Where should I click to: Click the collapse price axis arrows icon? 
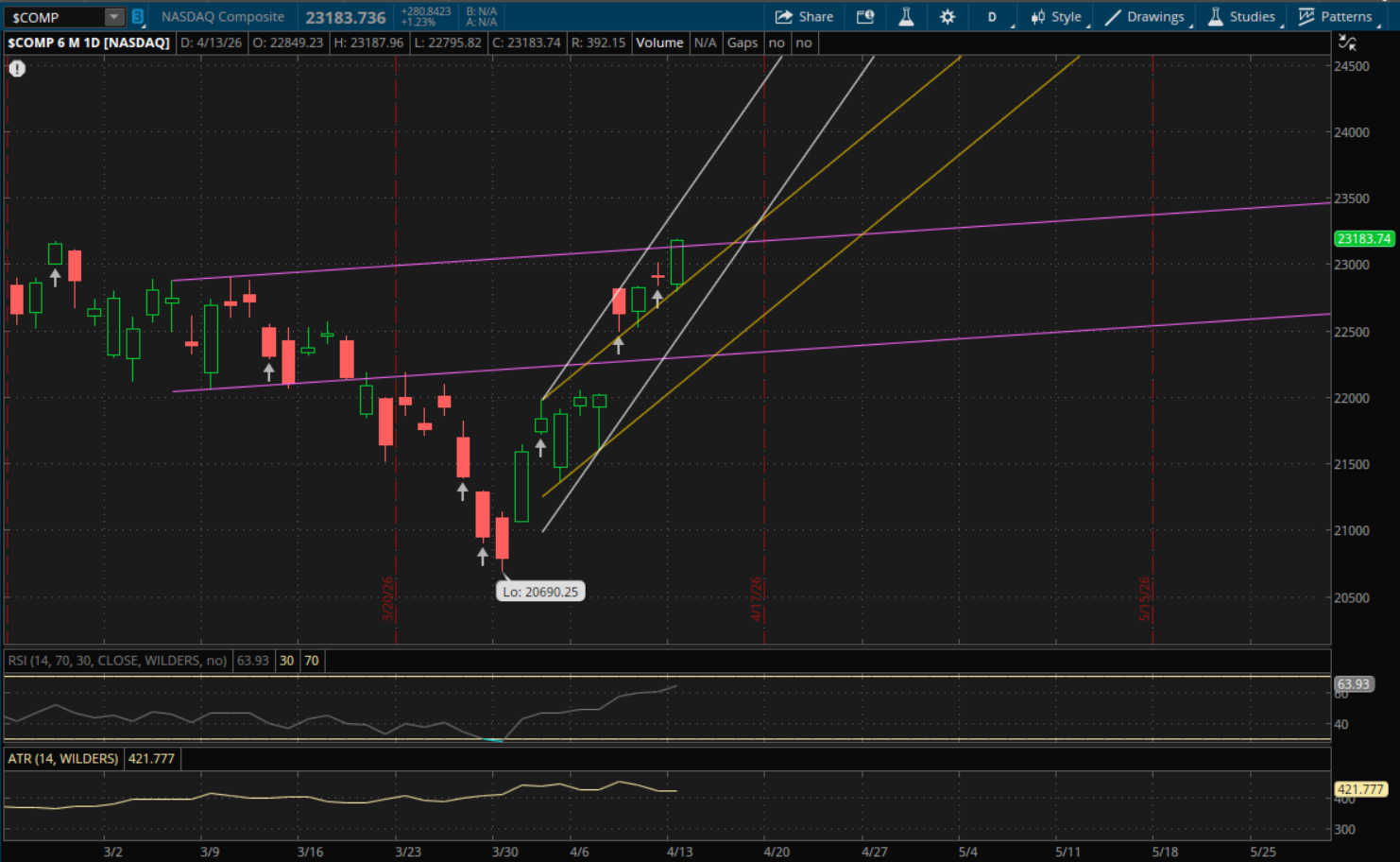pyautogui.click(x=1347, y=43)
